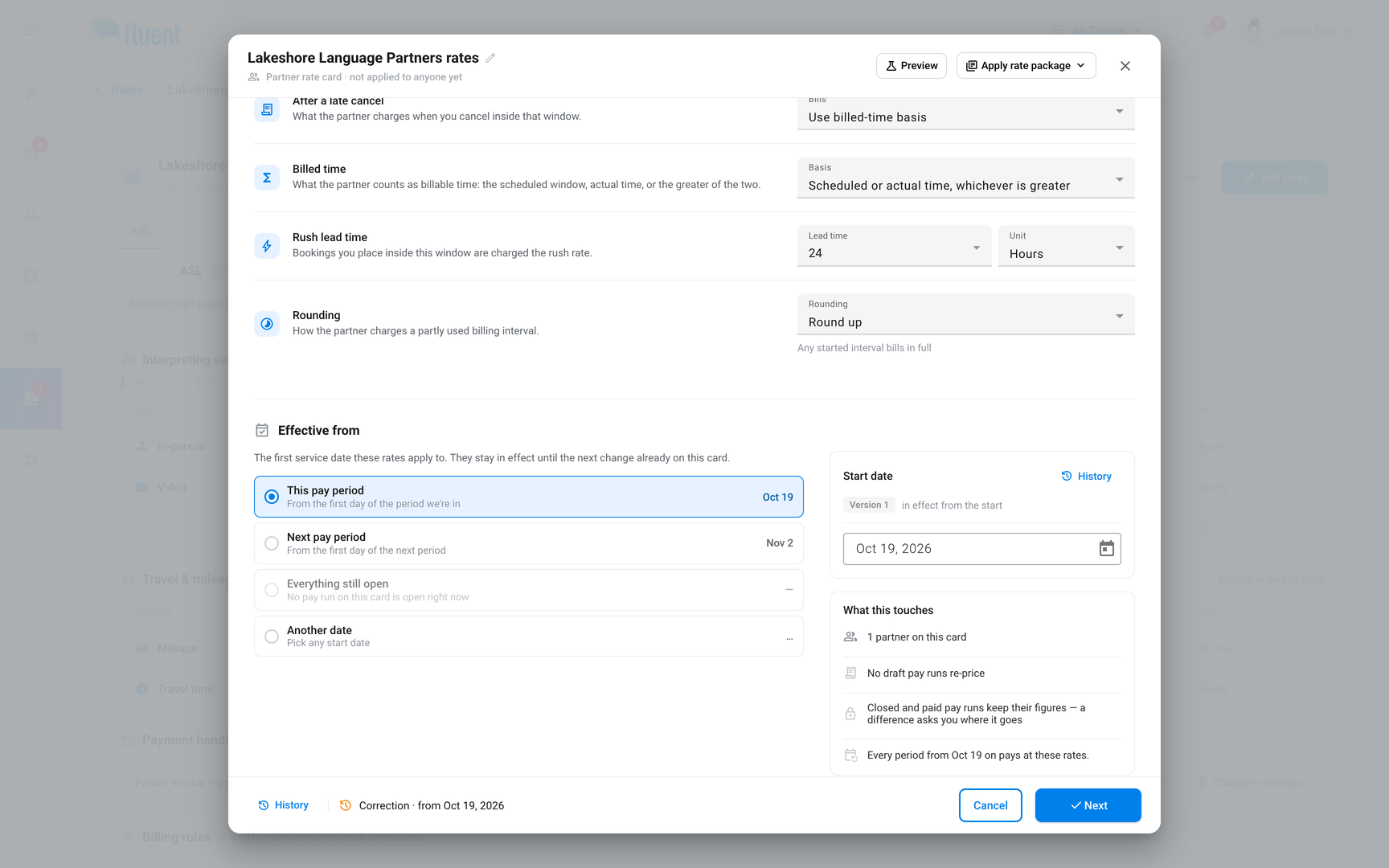Select the Next pay period radio option
Screen dimensions: 1389x868
[529, 543]
